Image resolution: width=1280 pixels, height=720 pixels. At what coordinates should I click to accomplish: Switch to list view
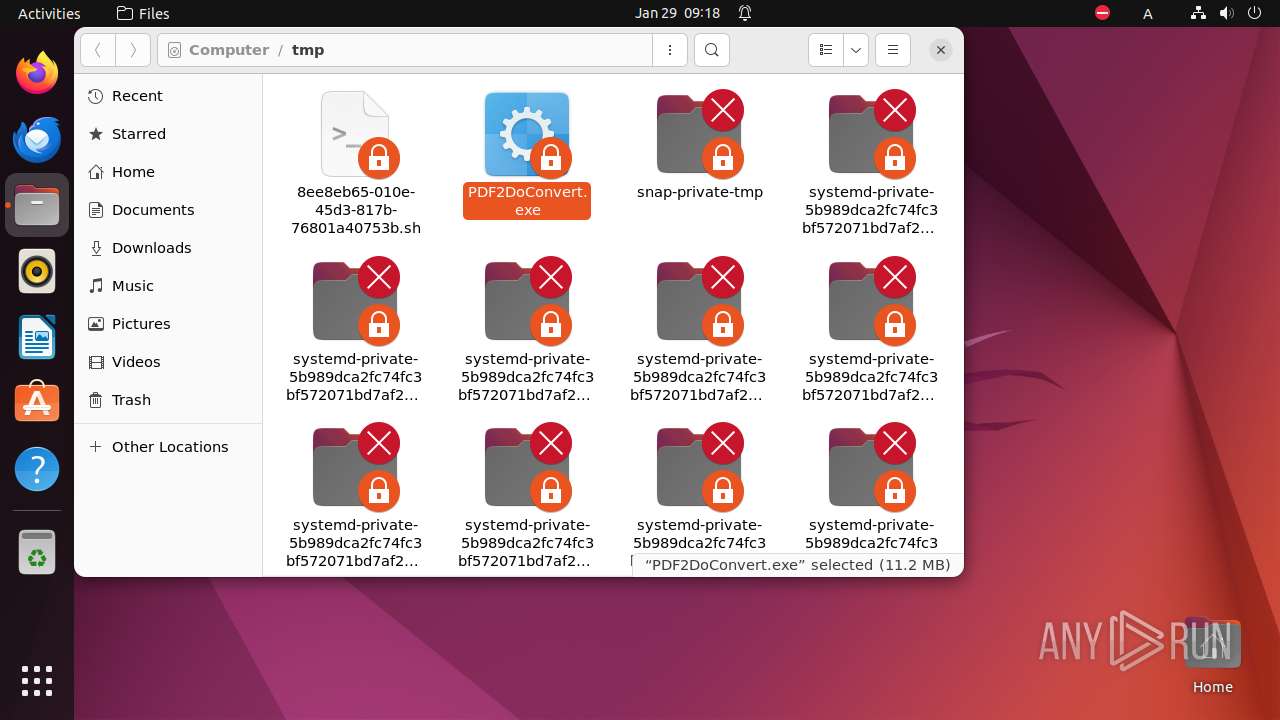[825, 50]
